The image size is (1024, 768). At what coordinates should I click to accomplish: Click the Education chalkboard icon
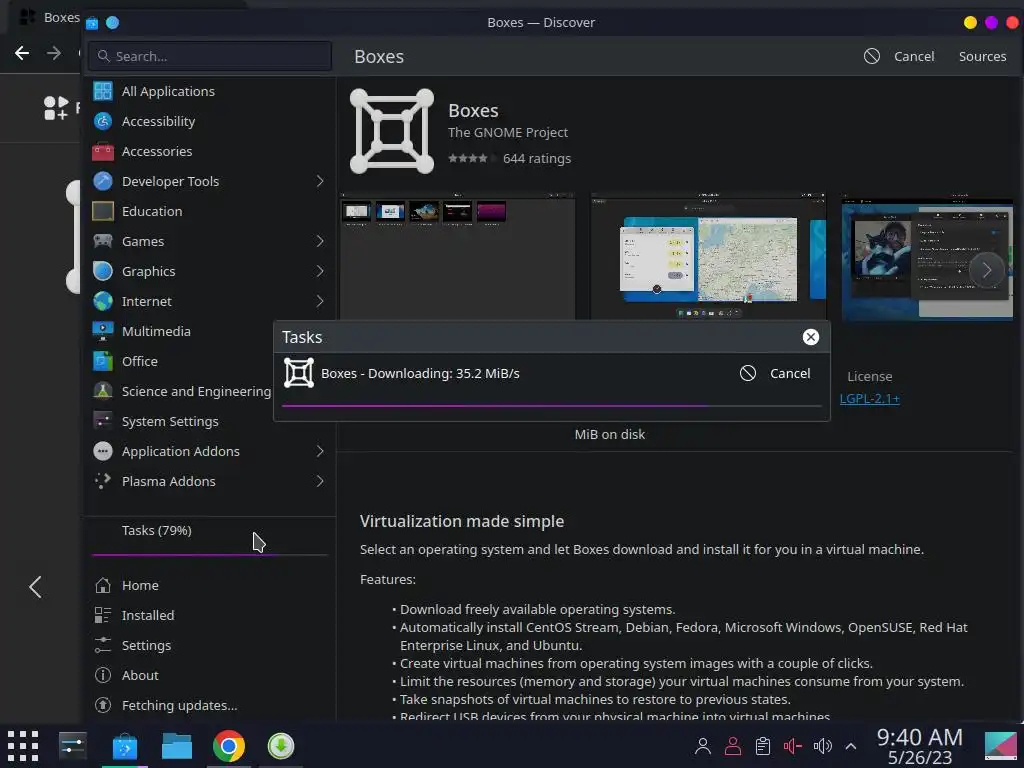103,211
